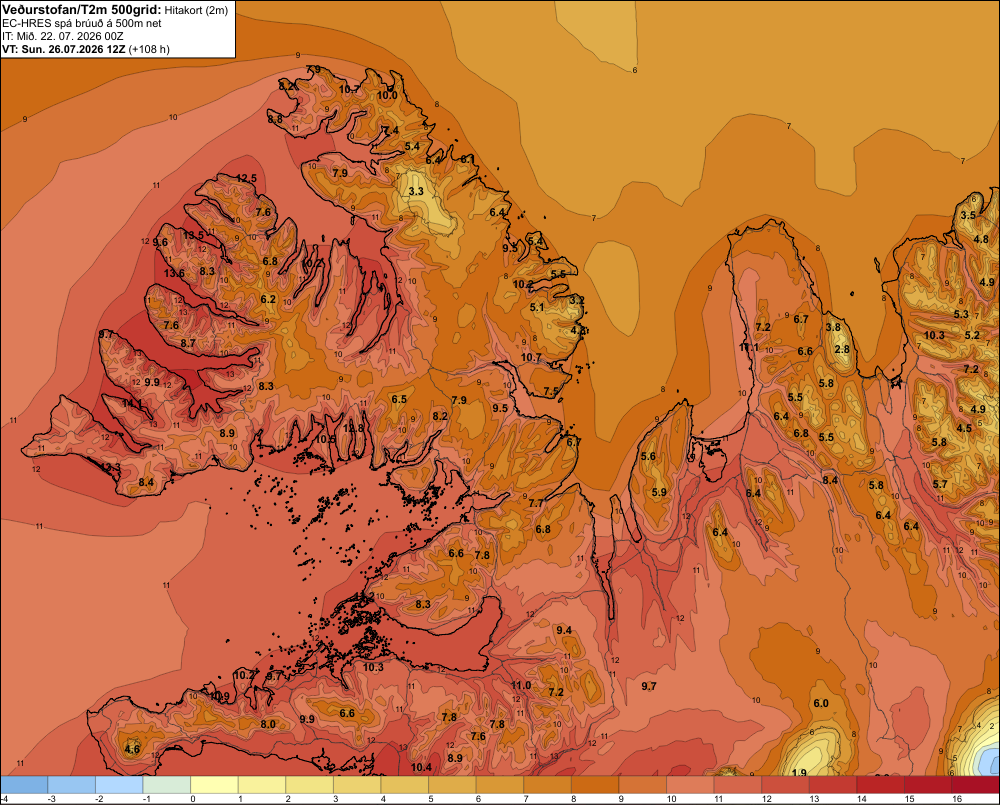Select the darkest red swatch above 16
This screenshot has height=805, width=1000.
975,785
